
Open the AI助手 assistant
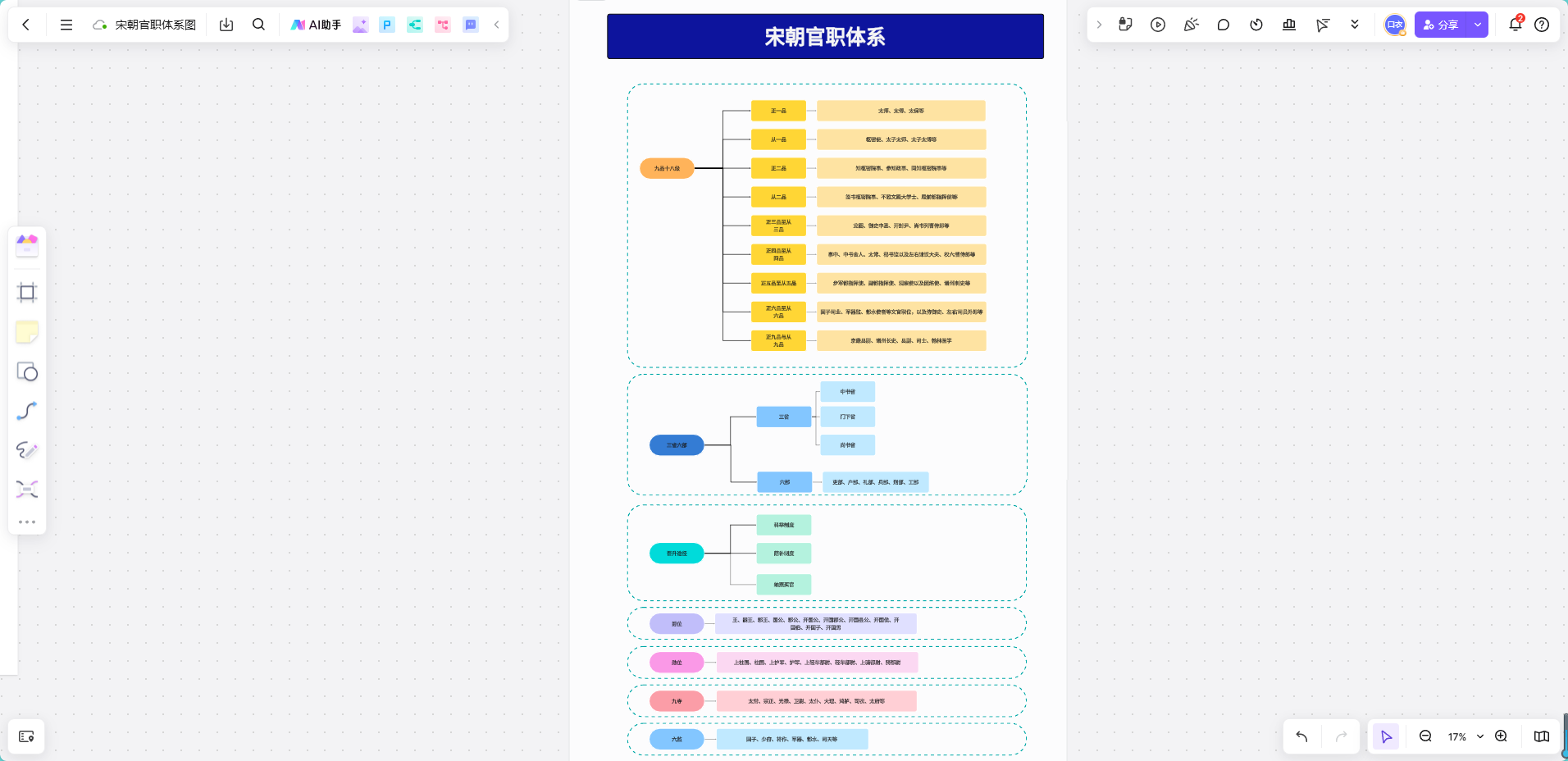coord(316,25)
